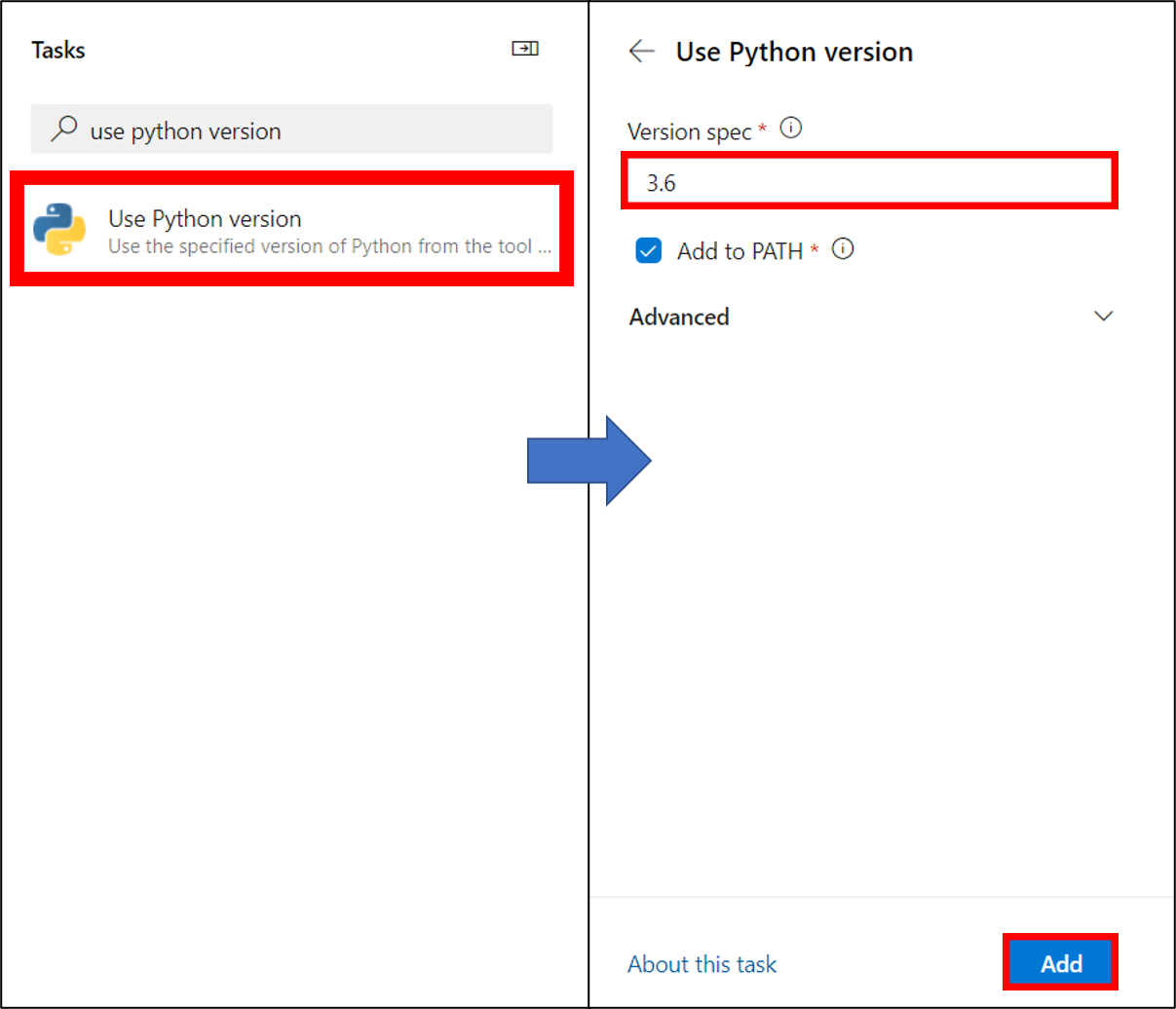This screenshot has height=1009, width=1176.
Task: Click the Use Python version panel title
Action: [x=794, y=52]
